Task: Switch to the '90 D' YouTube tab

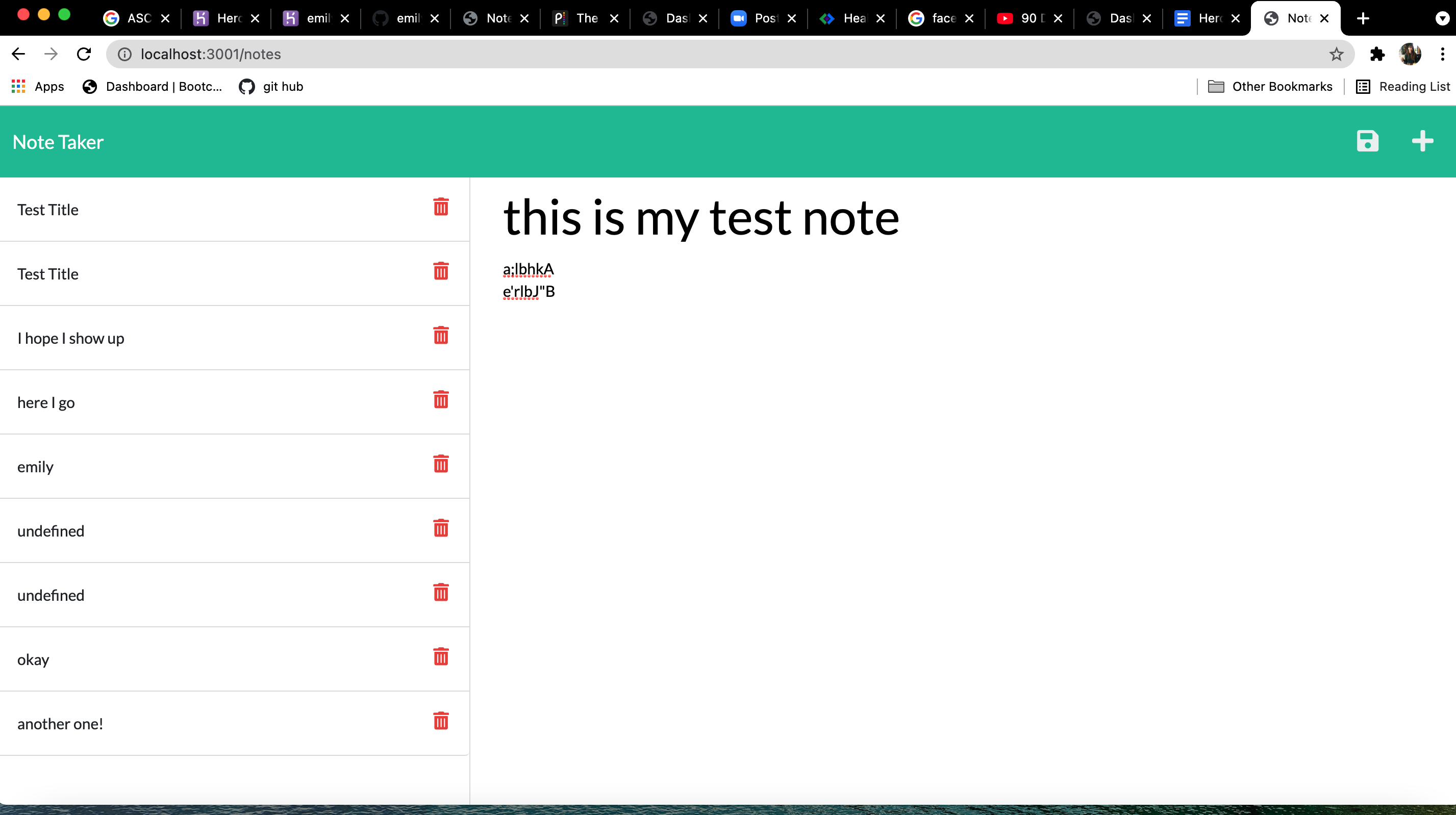Action: tap(1027, 19)
